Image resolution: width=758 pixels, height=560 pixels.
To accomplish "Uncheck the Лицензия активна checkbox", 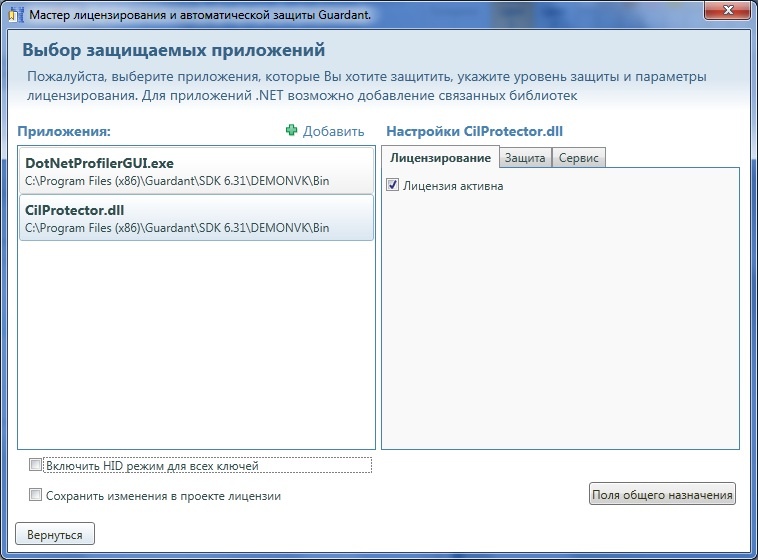I will point(392,185).
